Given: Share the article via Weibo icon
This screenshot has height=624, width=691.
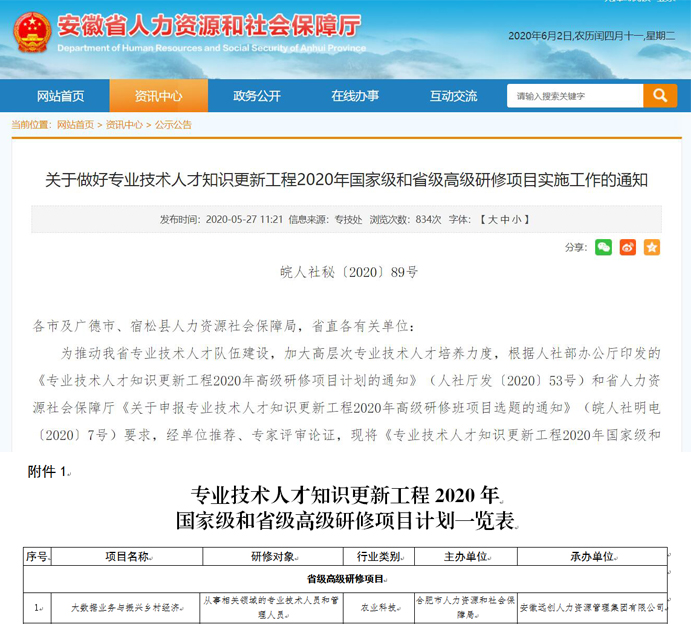Looking at the screenshot, I should (628, 247).
